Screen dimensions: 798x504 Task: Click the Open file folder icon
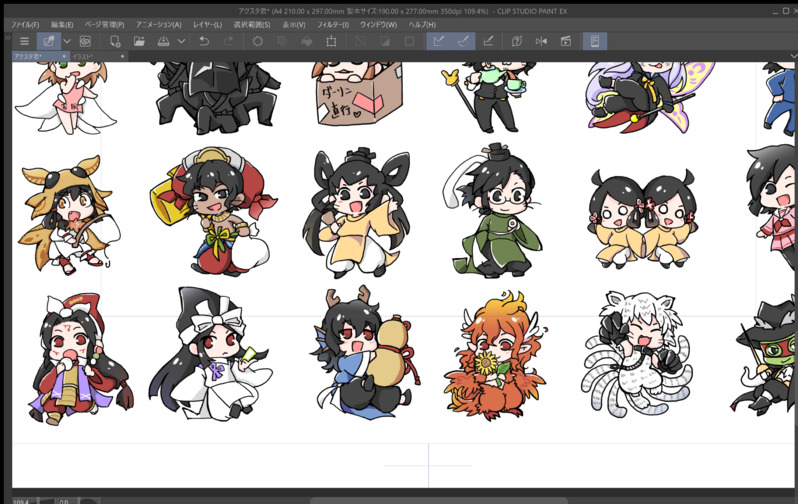[x=139, y=41]
